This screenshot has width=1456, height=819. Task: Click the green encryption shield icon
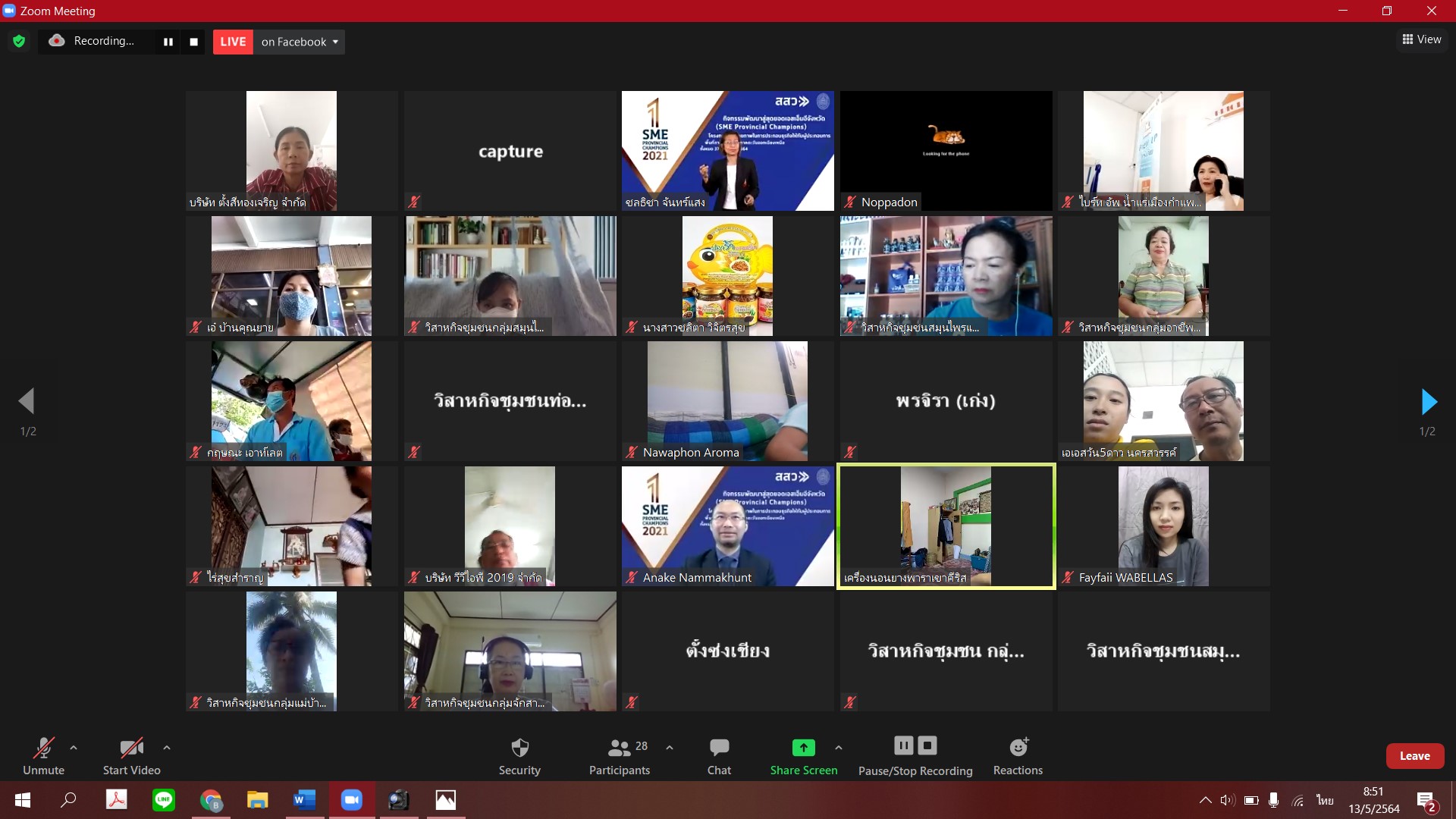[x=19, y=42]
